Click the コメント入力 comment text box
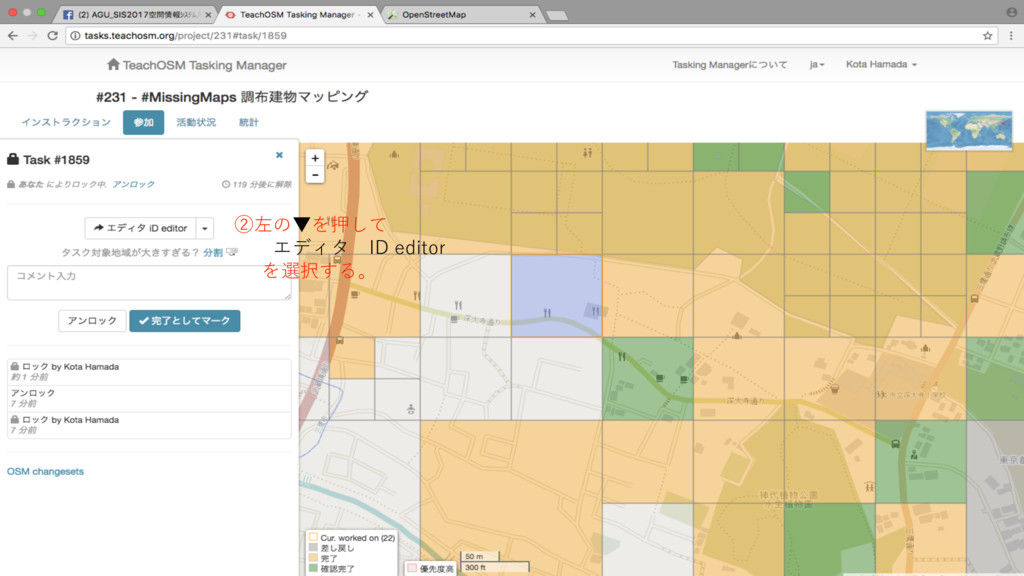Image resolution: width=1024 pixels, height=576 pixels. pos(149,282)
